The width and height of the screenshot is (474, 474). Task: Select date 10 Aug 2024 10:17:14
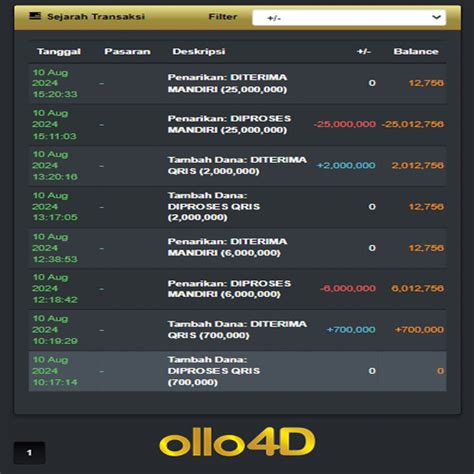55,371
